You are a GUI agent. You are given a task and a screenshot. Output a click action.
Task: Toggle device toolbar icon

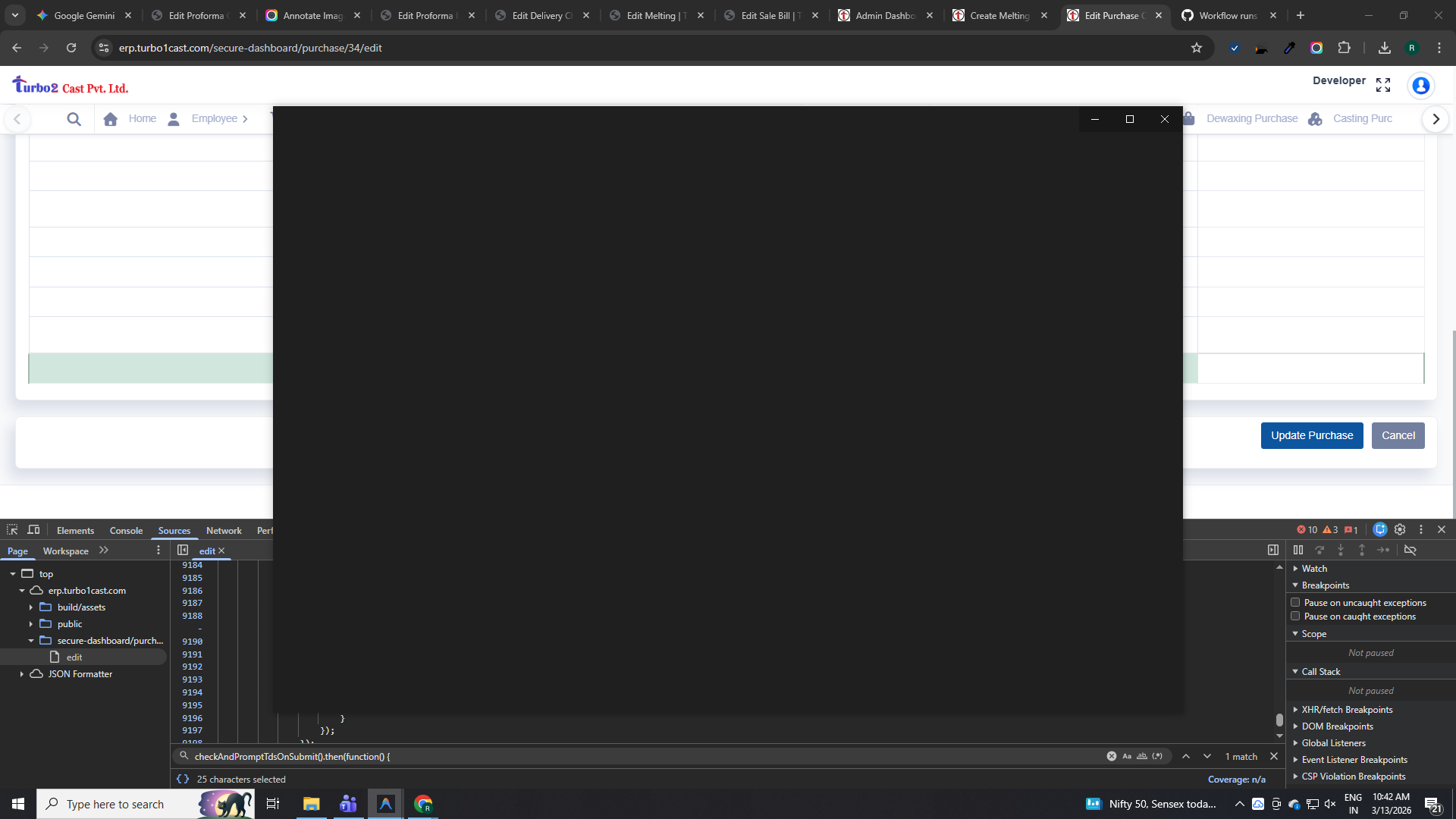click(33, 530)
